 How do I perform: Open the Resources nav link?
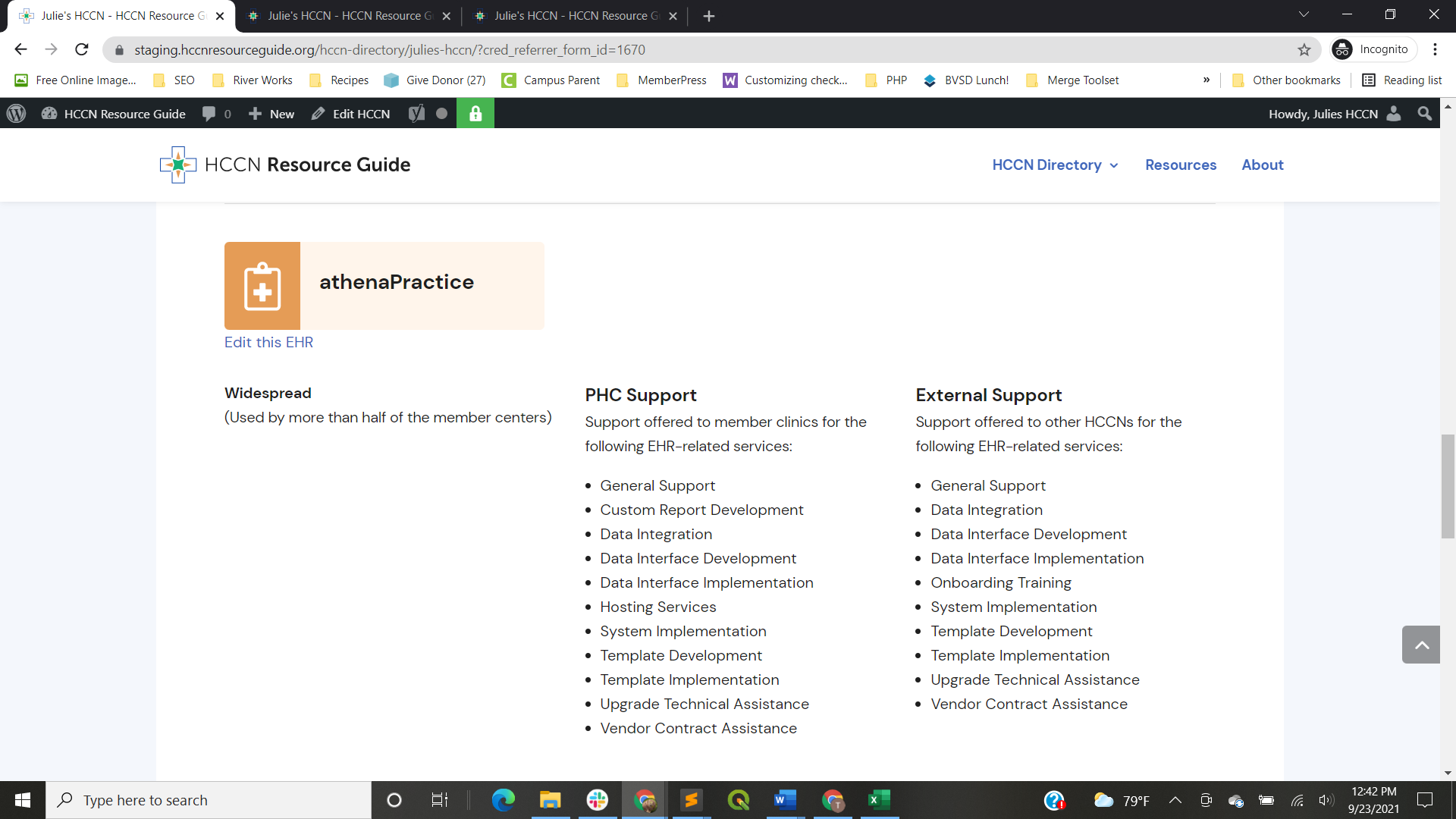coord(1181,165)
